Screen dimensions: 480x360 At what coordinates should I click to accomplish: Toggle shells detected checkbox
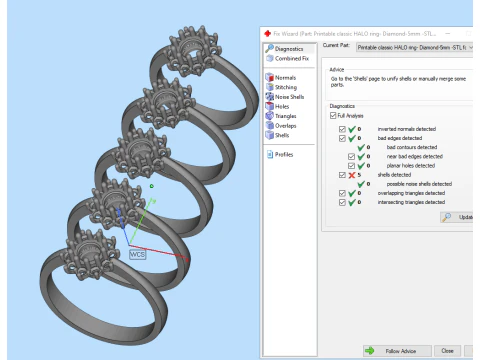[x=342, y=175]
